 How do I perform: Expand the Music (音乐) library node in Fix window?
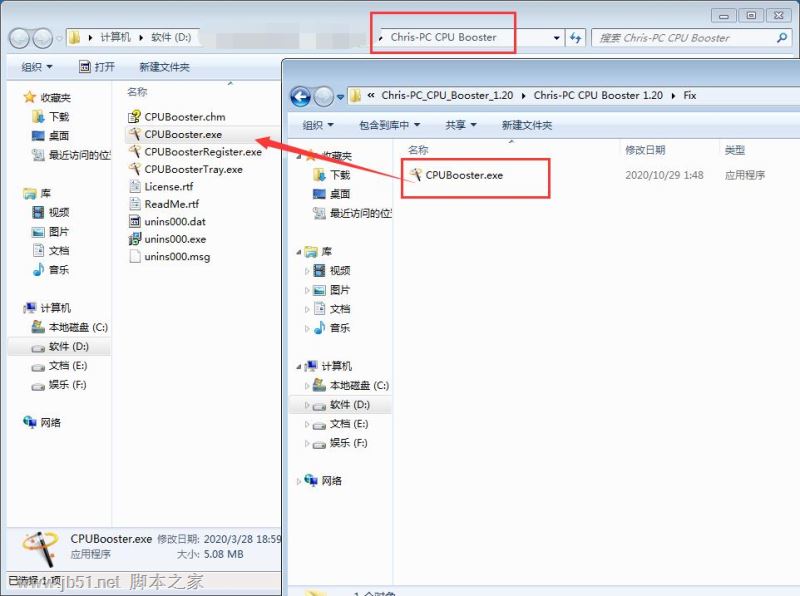(x=307, y=329)
